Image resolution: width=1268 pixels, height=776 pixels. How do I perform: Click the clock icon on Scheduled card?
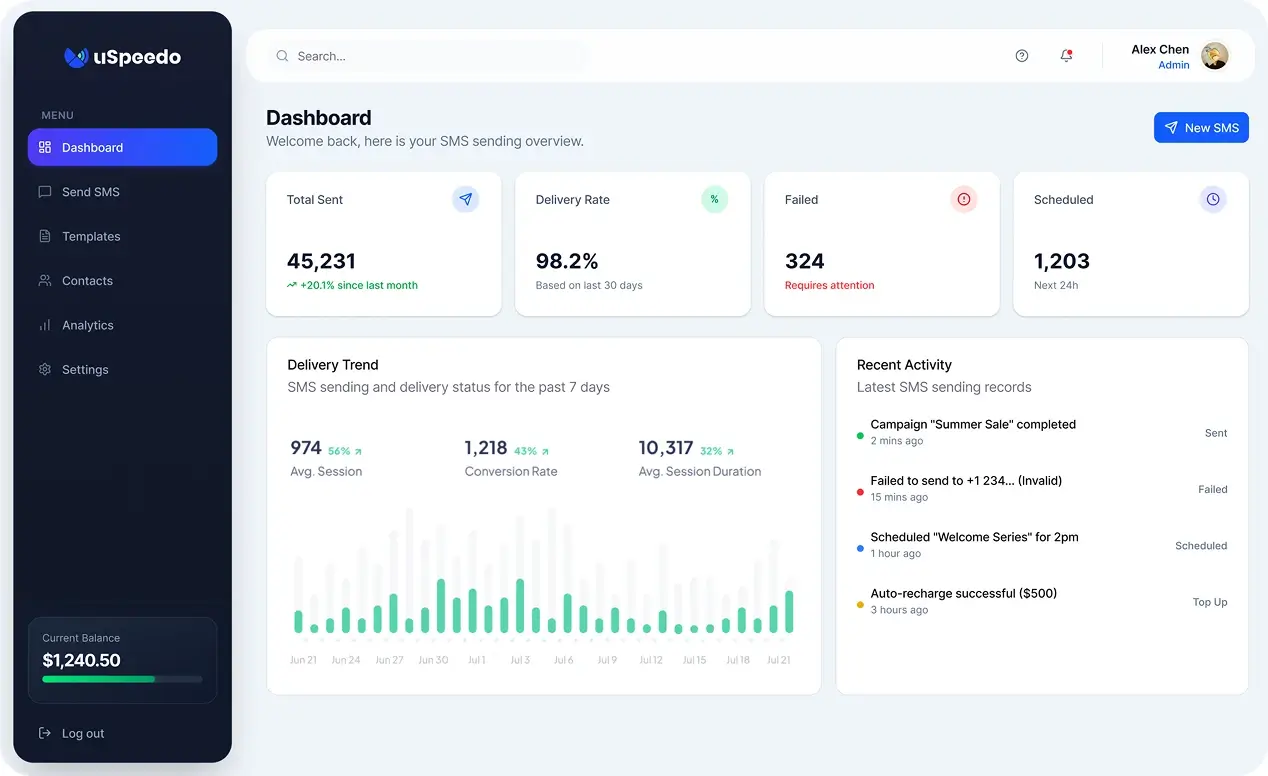[x=1213, y=199]
